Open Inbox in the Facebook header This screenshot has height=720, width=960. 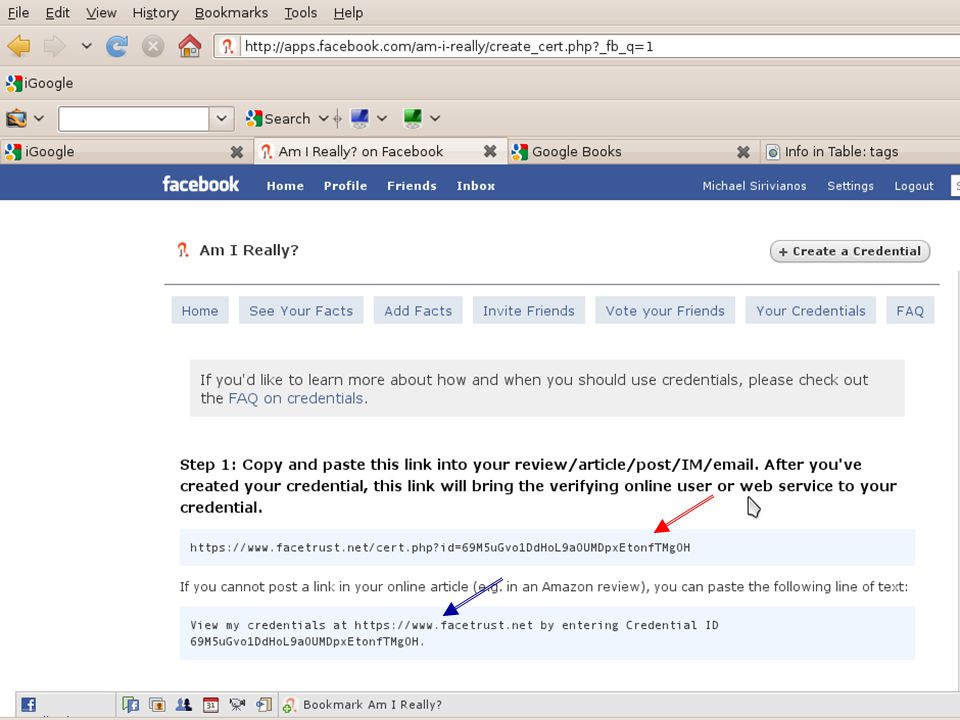tap(476, 186)
